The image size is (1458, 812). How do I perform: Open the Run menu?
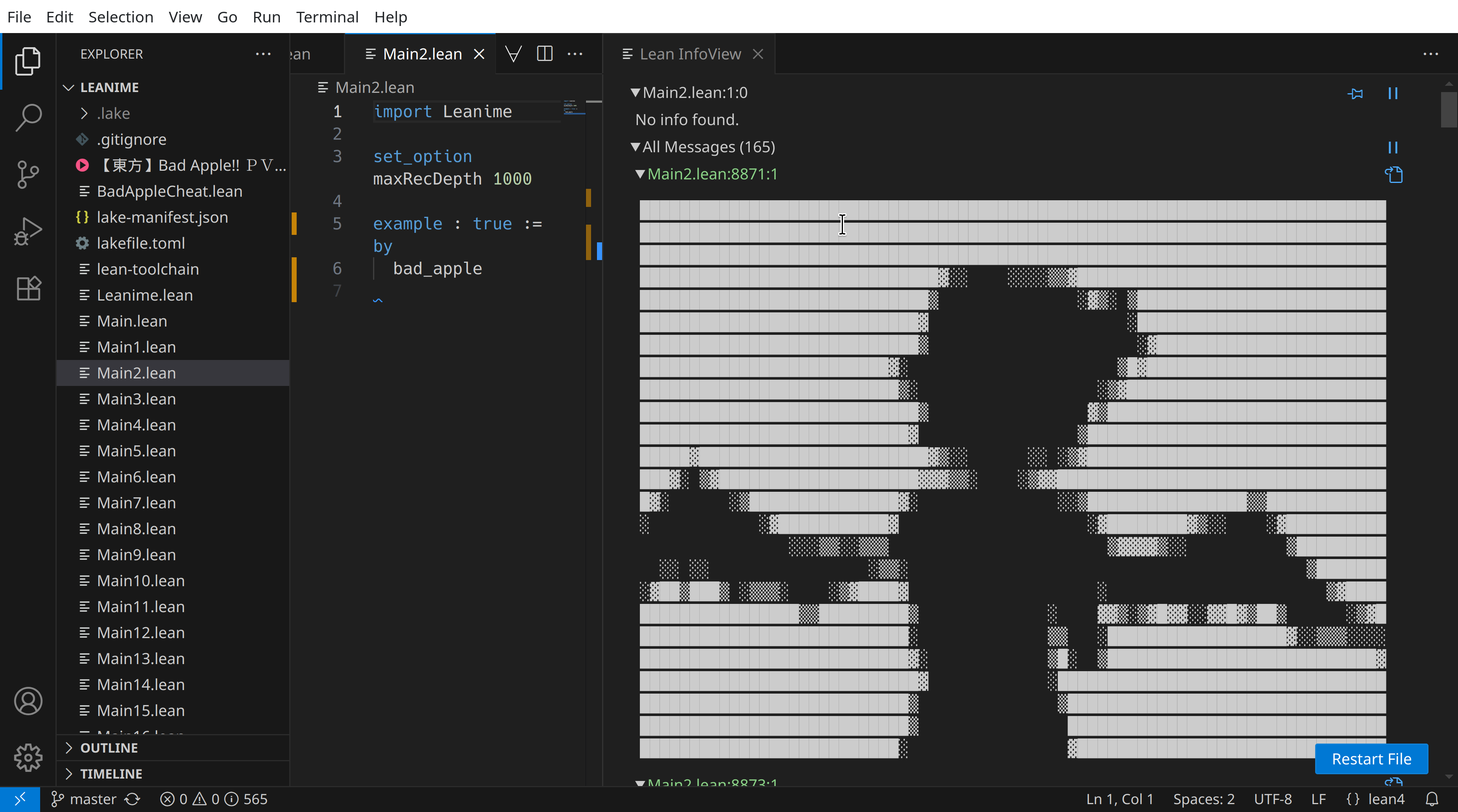click(x=266, y=17)
